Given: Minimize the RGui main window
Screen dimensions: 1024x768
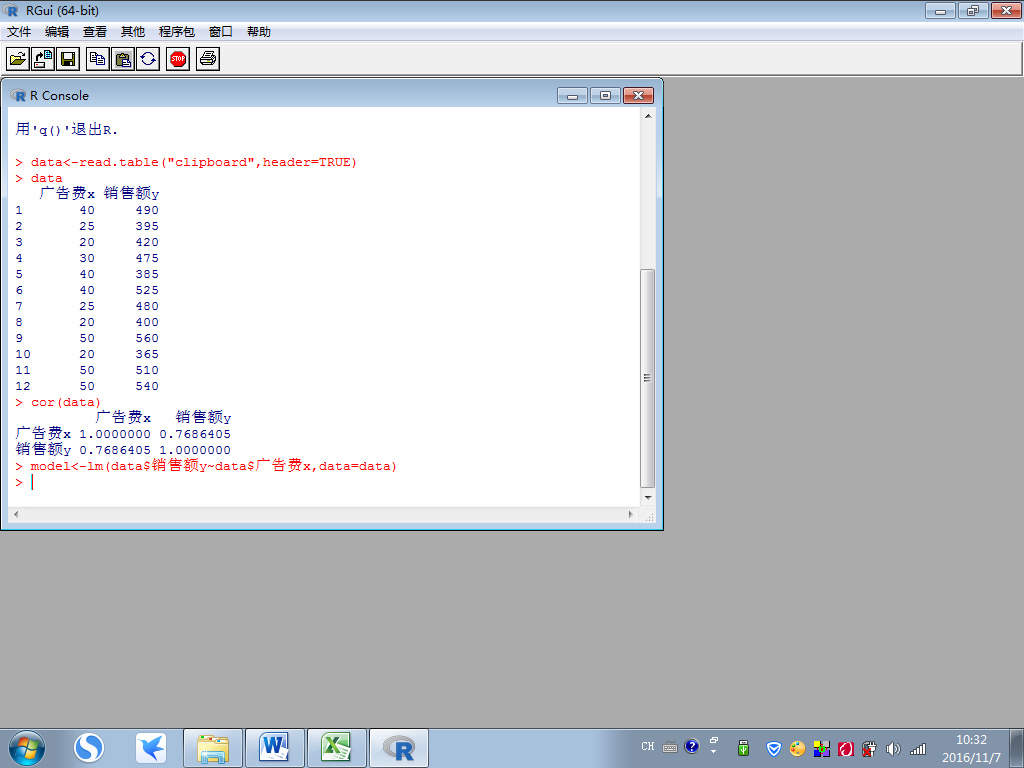Looking at the screenshot, I should 940,10.
